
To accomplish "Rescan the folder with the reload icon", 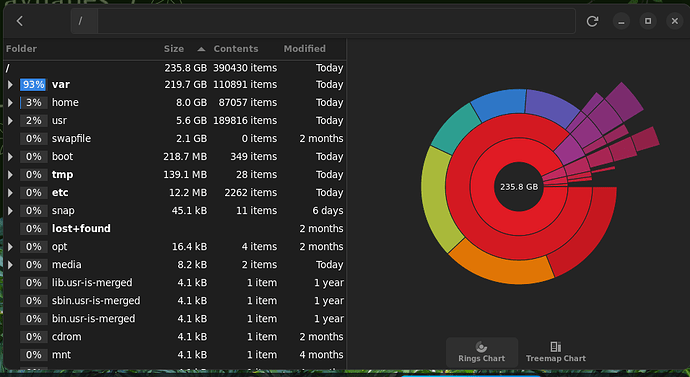I will coord(592,21).
